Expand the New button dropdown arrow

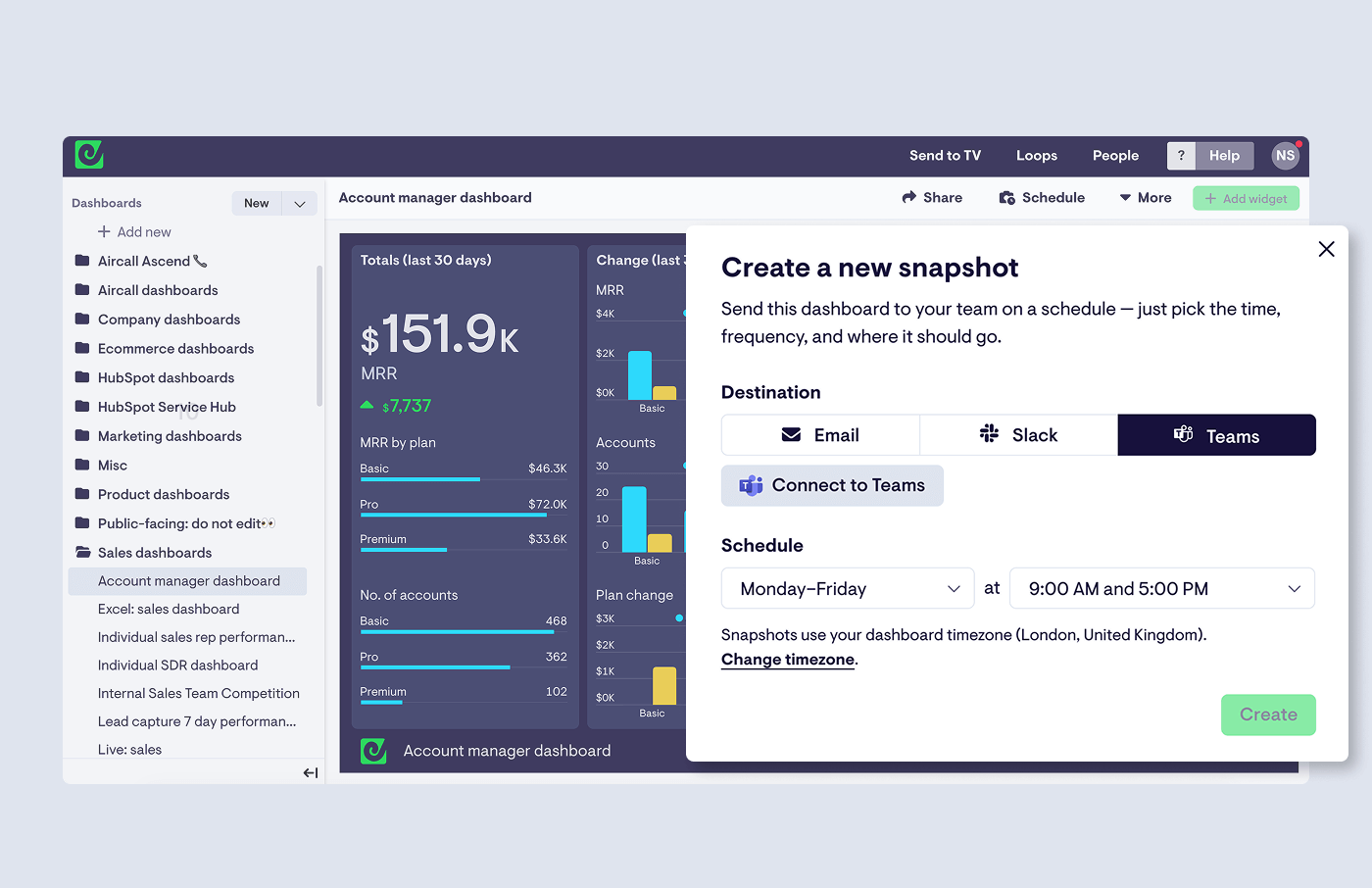click(300, 204)
